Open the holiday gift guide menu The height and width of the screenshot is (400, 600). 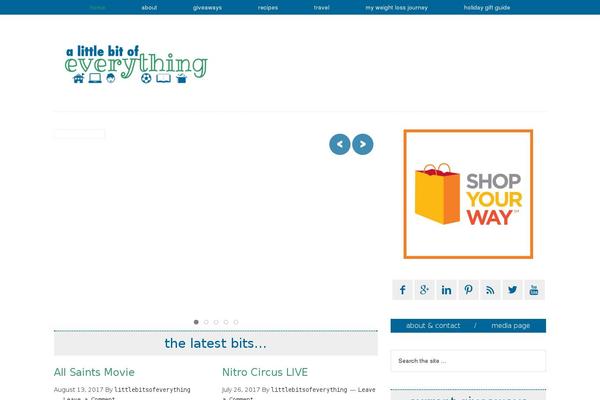(487, 7)
